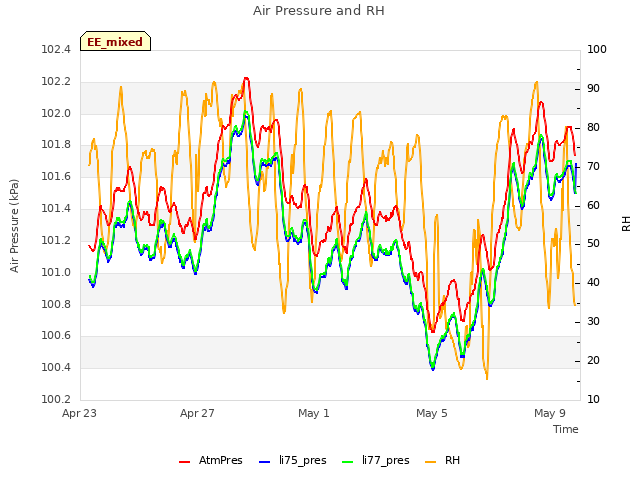This screenshot has width=640, height=480.
Task: Select the chart title Air Pressure and RH
Action: (319, 11)
